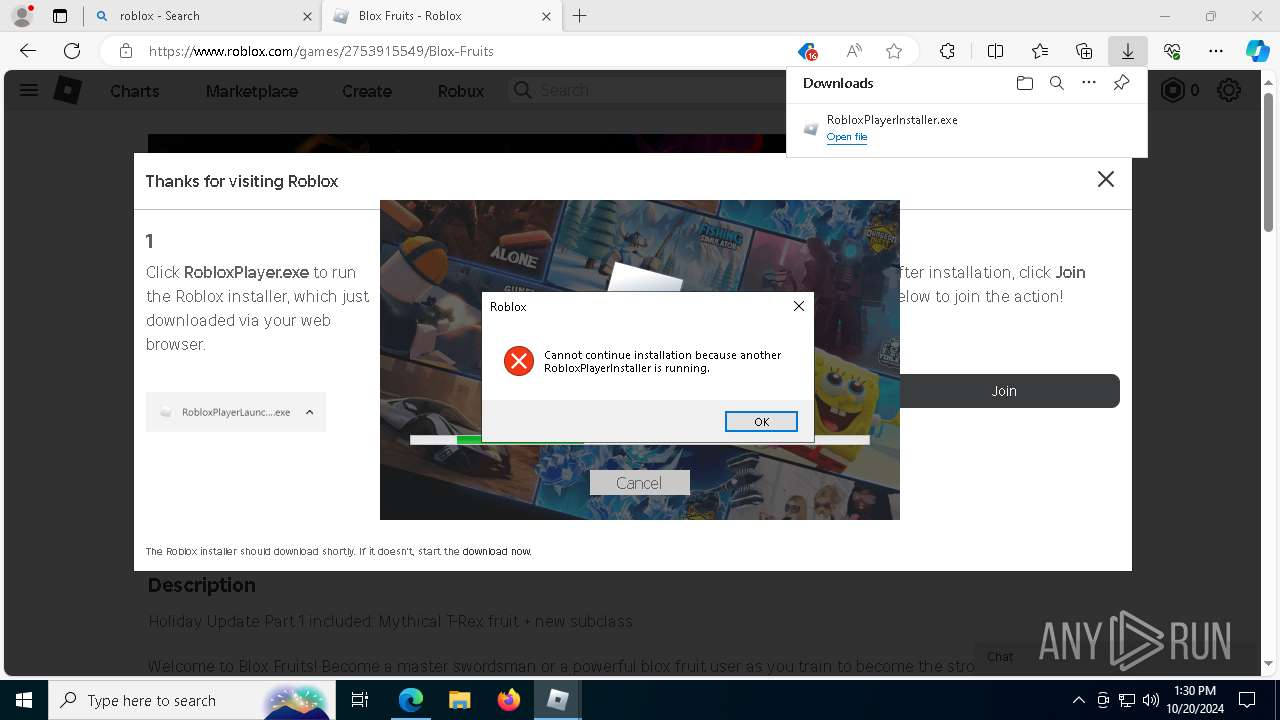Click the Robux balance icon
The height and width of the screenshot is (720, 1280).
click(1172, 90)
